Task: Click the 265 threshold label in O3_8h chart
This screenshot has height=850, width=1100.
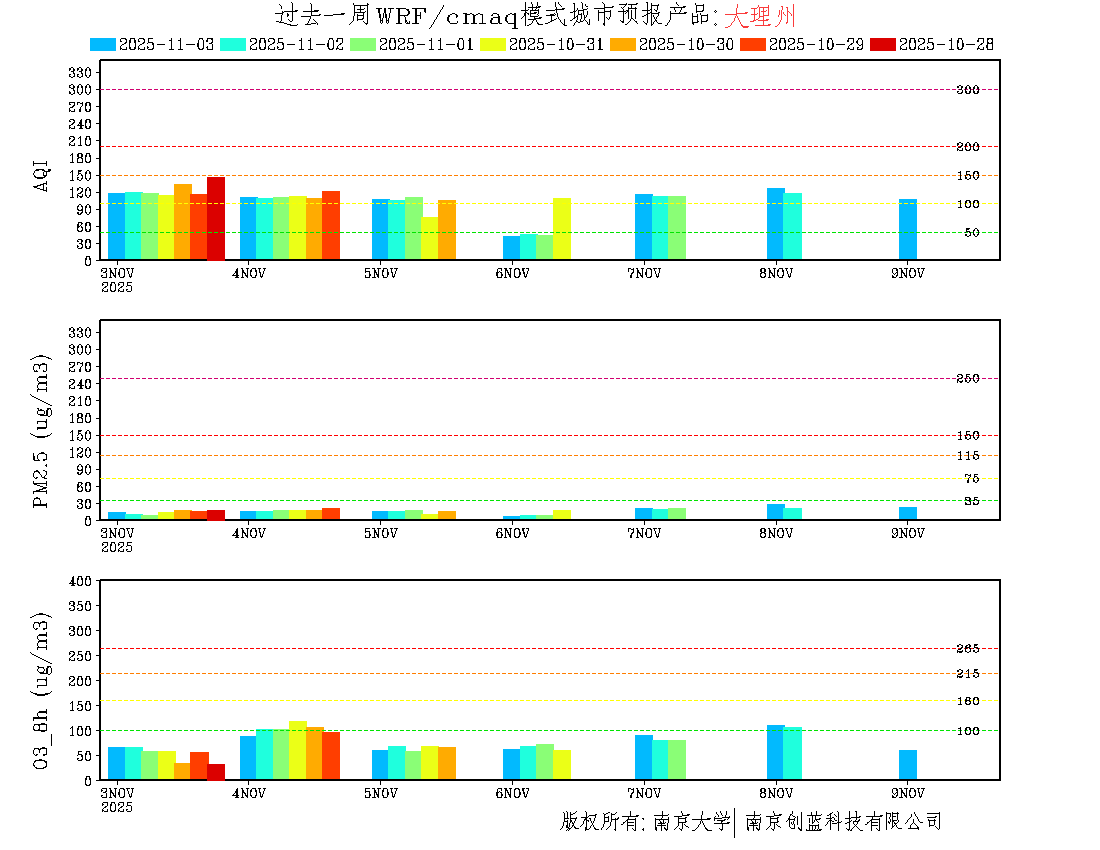Action: [x=967, y=649]
